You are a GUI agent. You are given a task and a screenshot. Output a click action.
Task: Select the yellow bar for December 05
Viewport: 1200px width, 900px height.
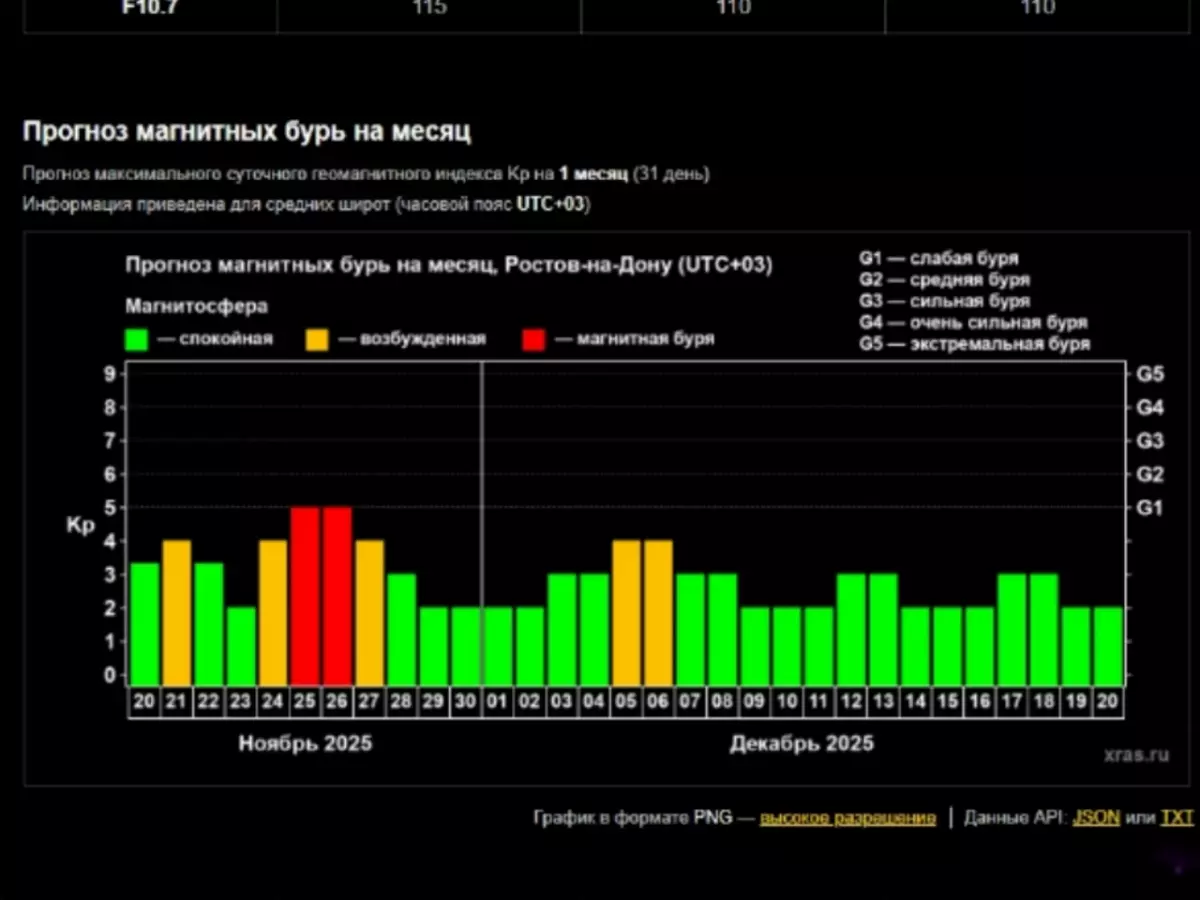626,612
